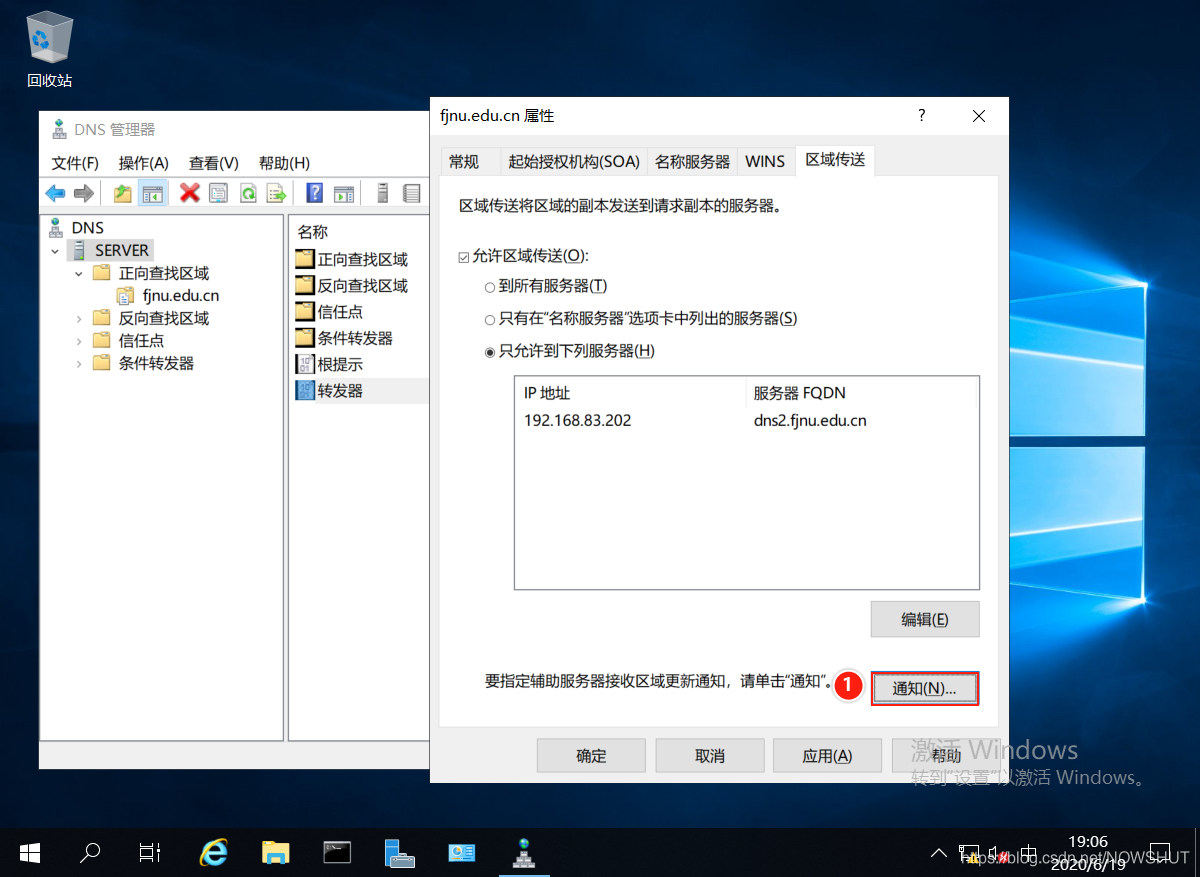Expand the 反向查找区域 tree node
This screenshot has height=877, width=1200.
tap(78, 318)
